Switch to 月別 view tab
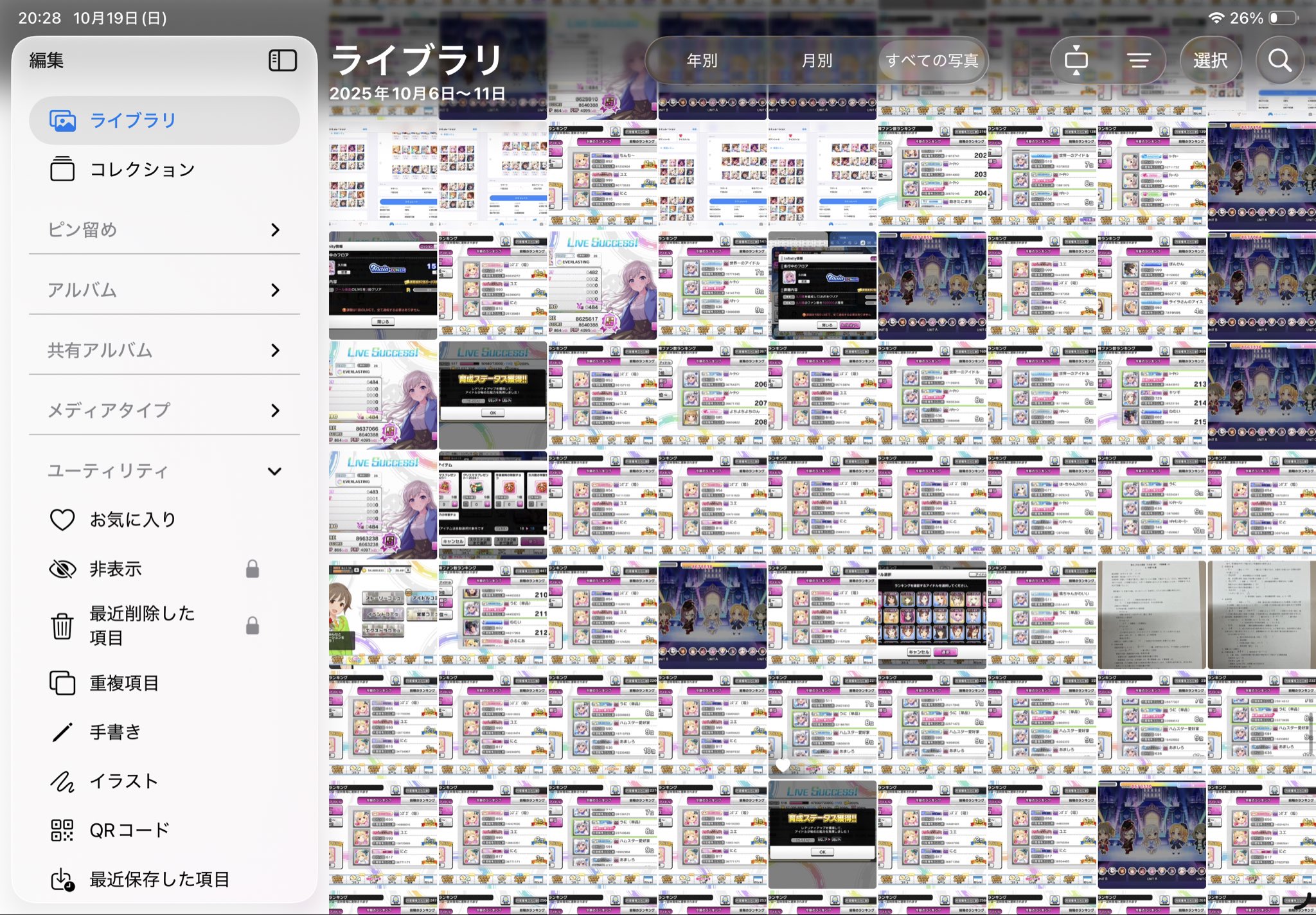Screen dimensions: 1316x915 point(817,60)
